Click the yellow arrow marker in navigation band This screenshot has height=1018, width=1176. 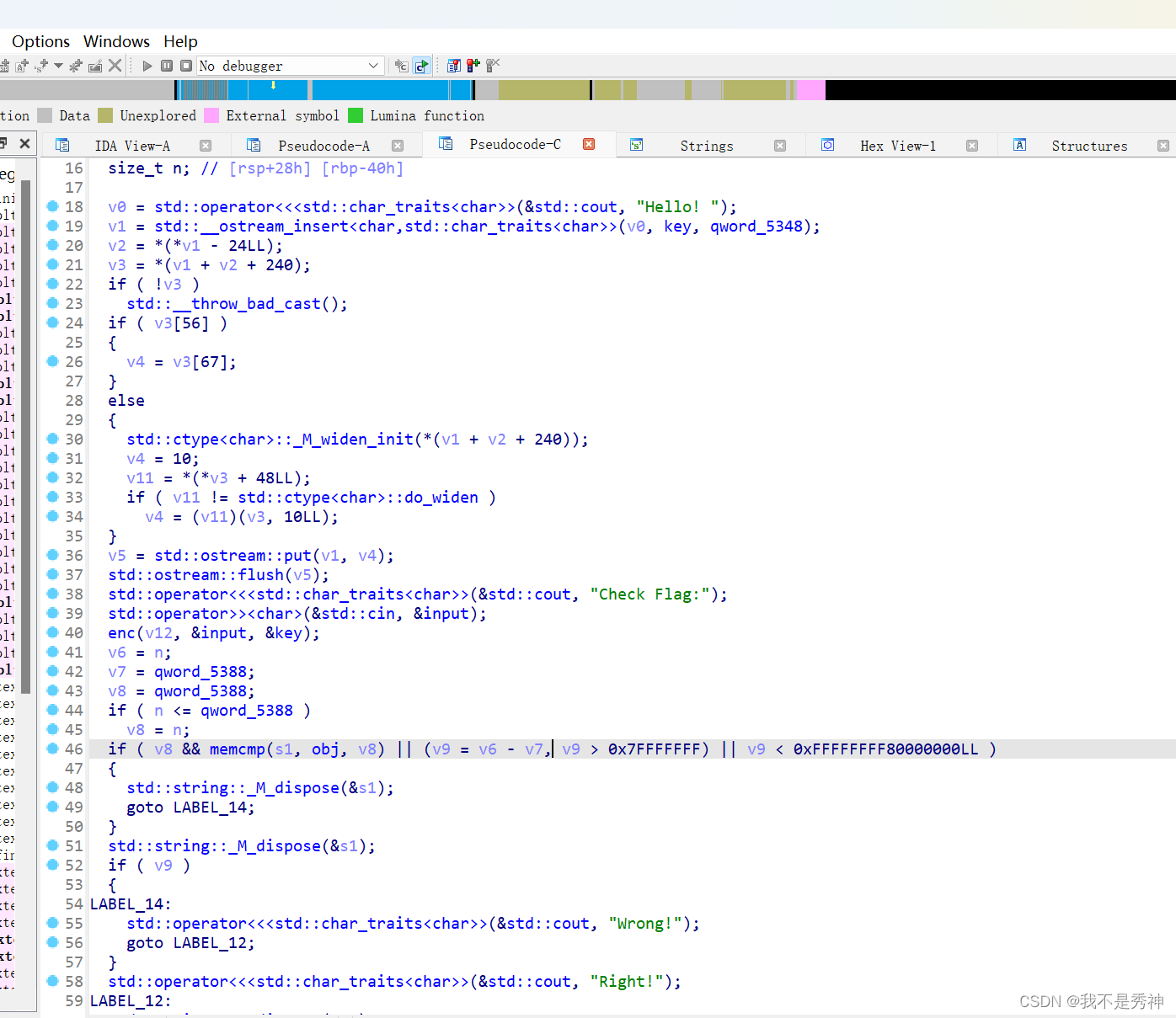pyautogui.click(x=273, y=85)
